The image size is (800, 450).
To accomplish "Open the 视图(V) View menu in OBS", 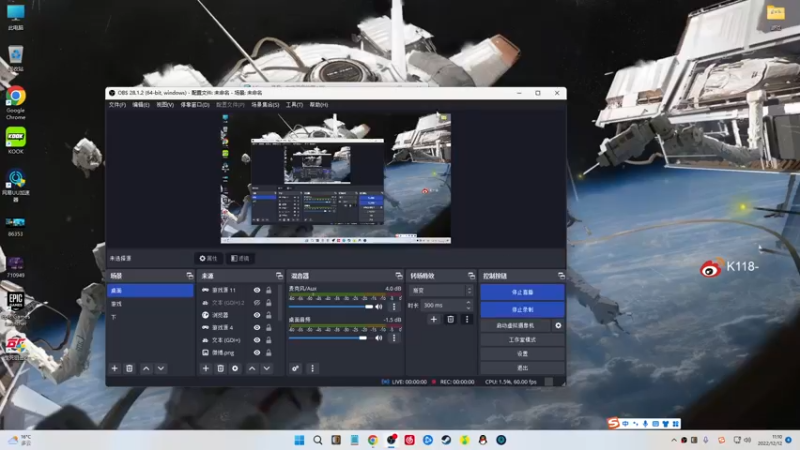I will coord(165,105).
